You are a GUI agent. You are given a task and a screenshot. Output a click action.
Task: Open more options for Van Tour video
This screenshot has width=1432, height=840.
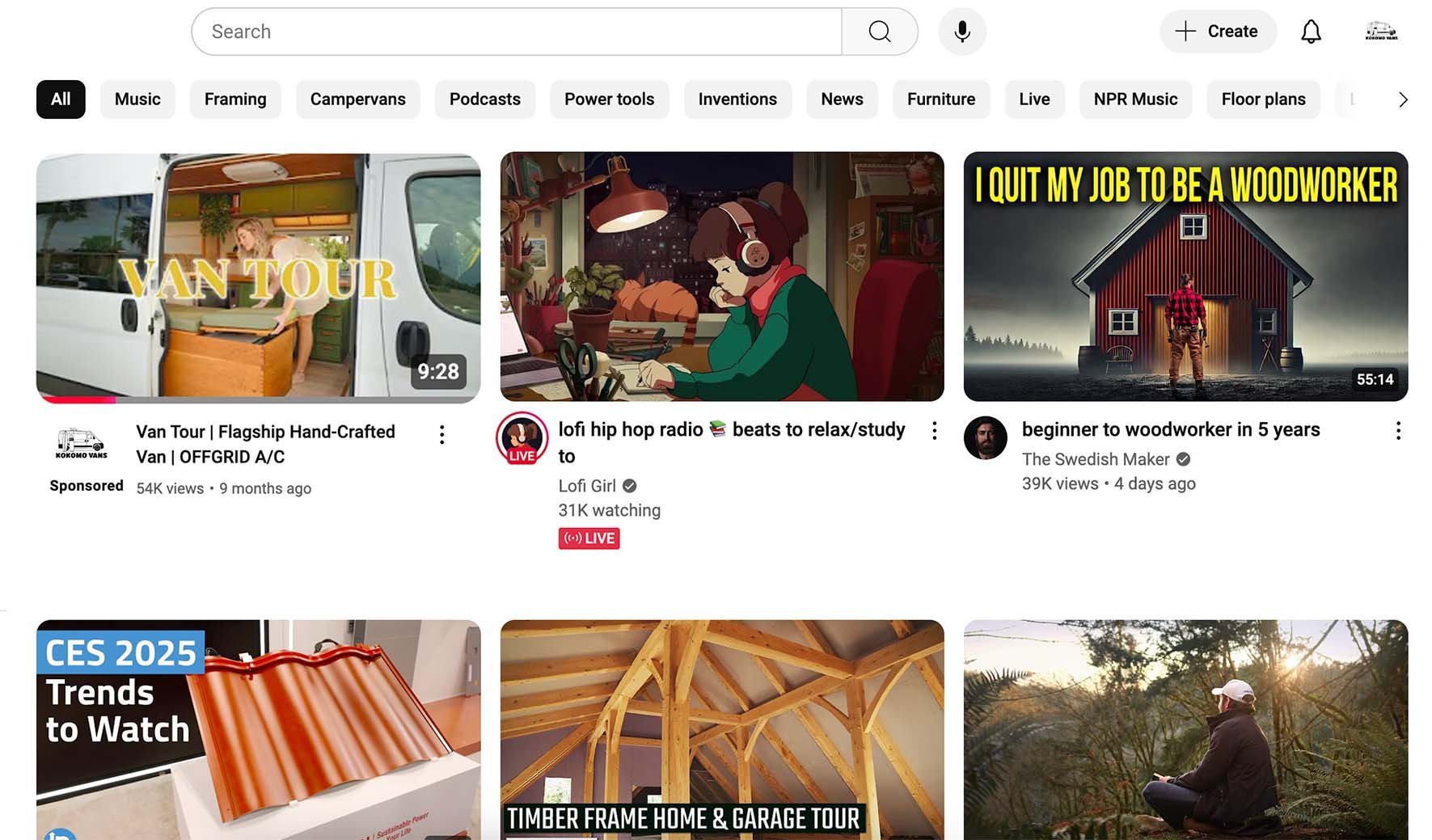pyautogui.click(x=441, y=435)
